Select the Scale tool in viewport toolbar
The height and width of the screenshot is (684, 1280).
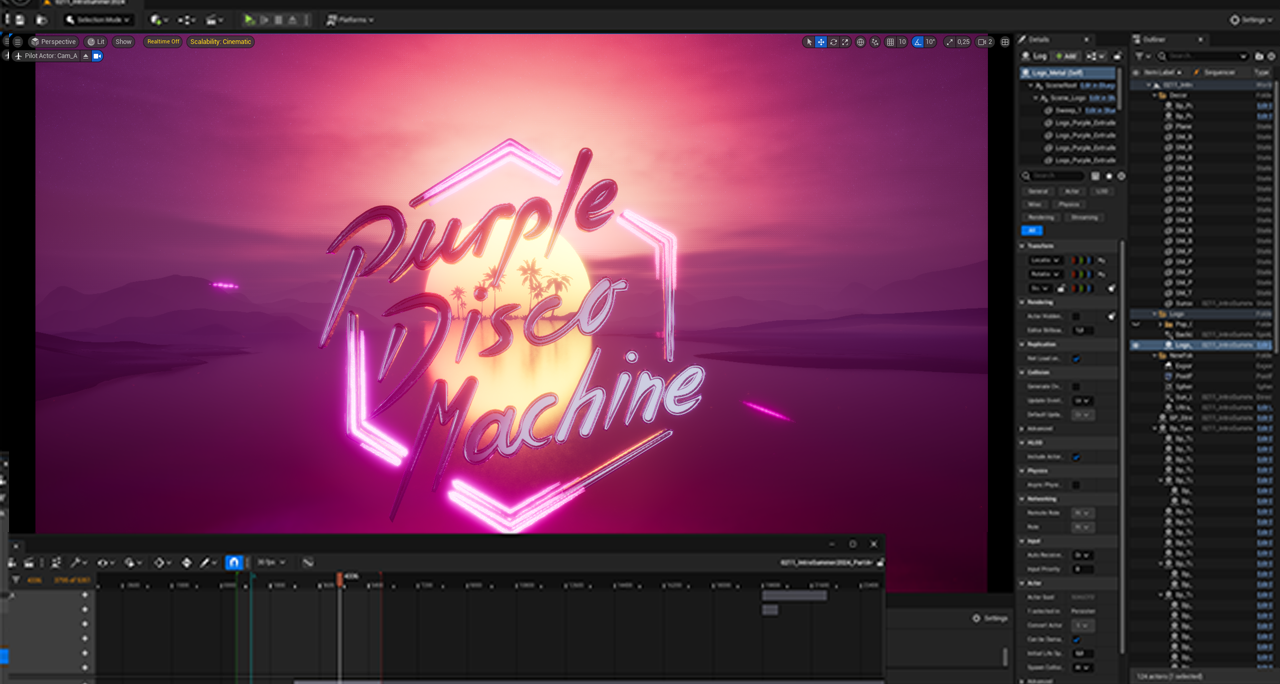pyautogui.click(x=844, y=41)
